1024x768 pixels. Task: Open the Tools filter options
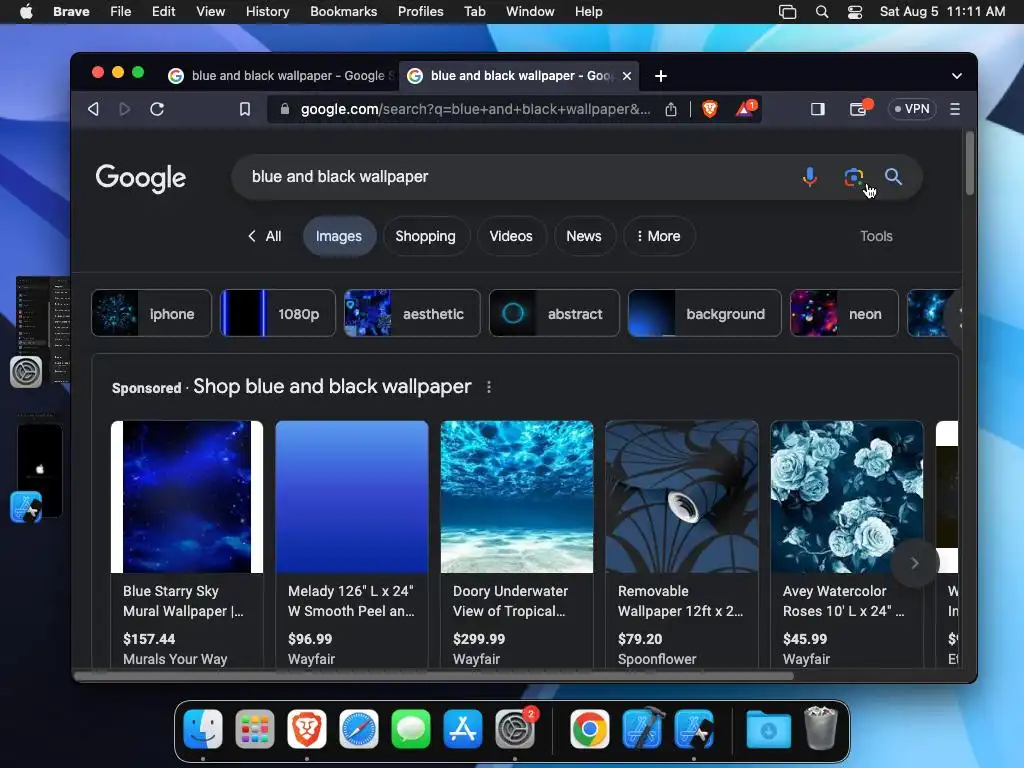pos(876,236)
